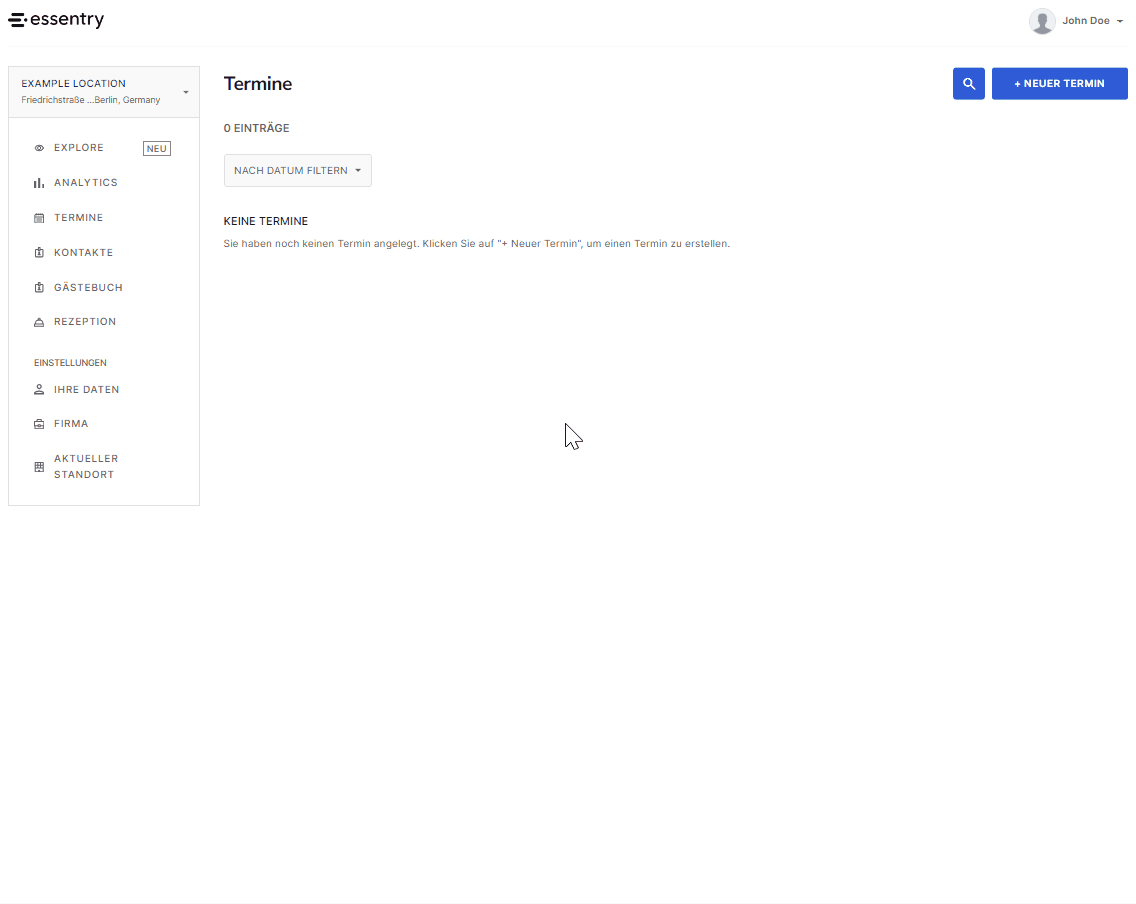
Task: Click the essentry logo
Action: (x=56, y=20)
